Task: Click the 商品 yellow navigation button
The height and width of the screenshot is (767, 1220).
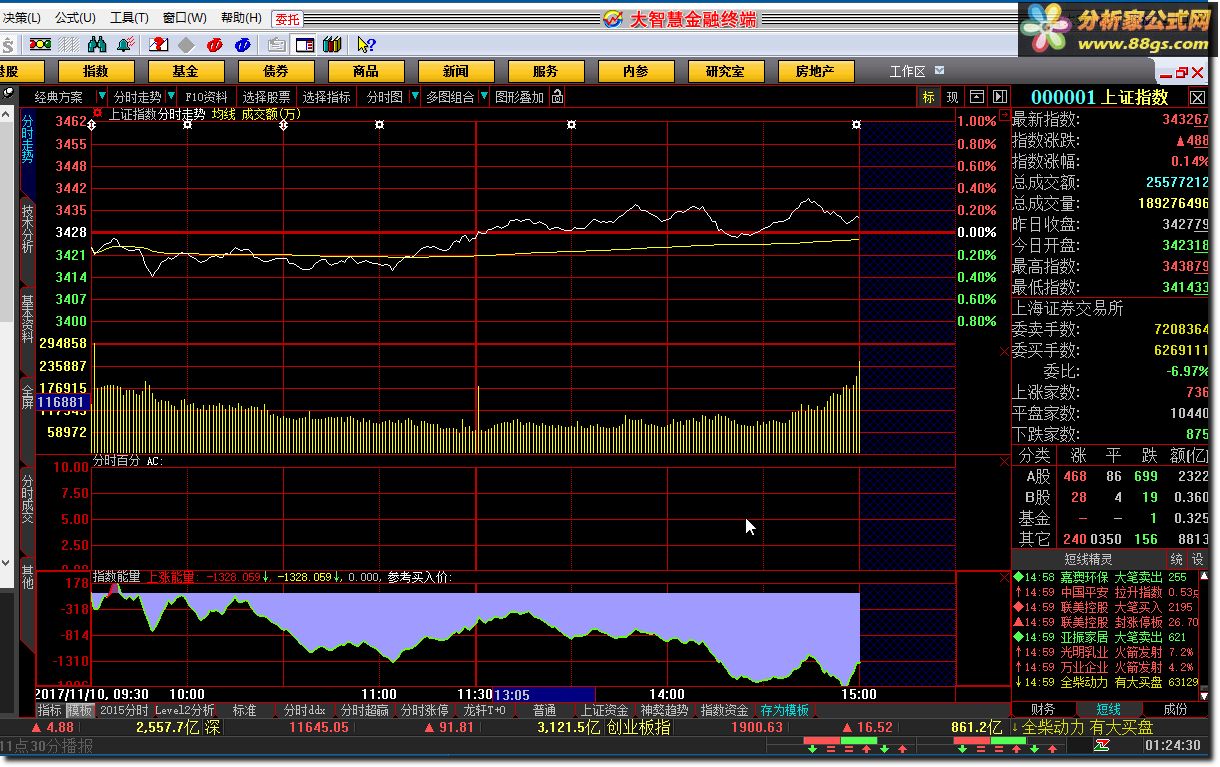Action: [x=366, y=71]
